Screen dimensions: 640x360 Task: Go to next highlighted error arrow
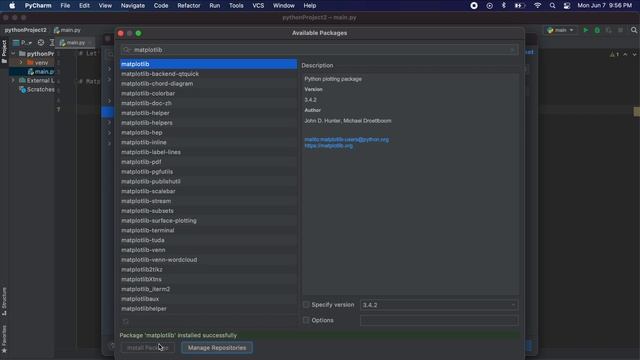coord(634,54)
